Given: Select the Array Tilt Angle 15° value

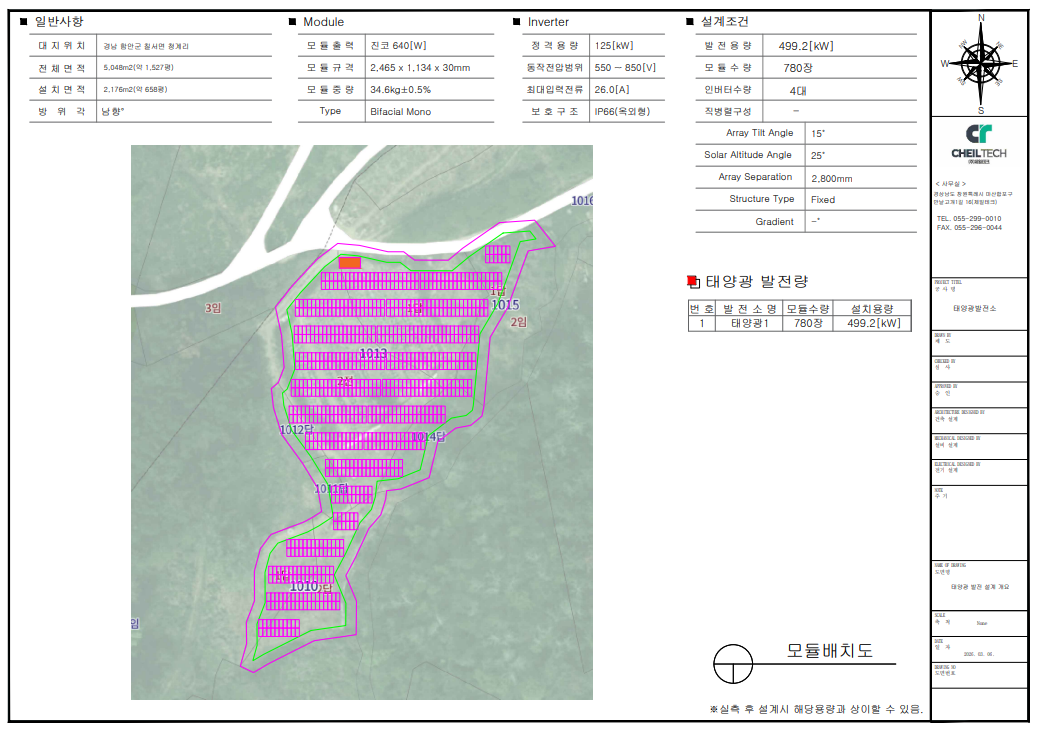Looking at the screenshot, I should point(817,133).
